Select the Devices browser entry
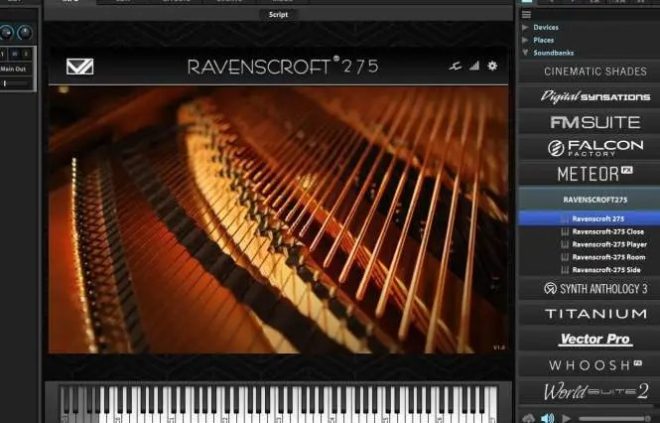Viewport: 660px width, 423px height. [x=546, y=27]
